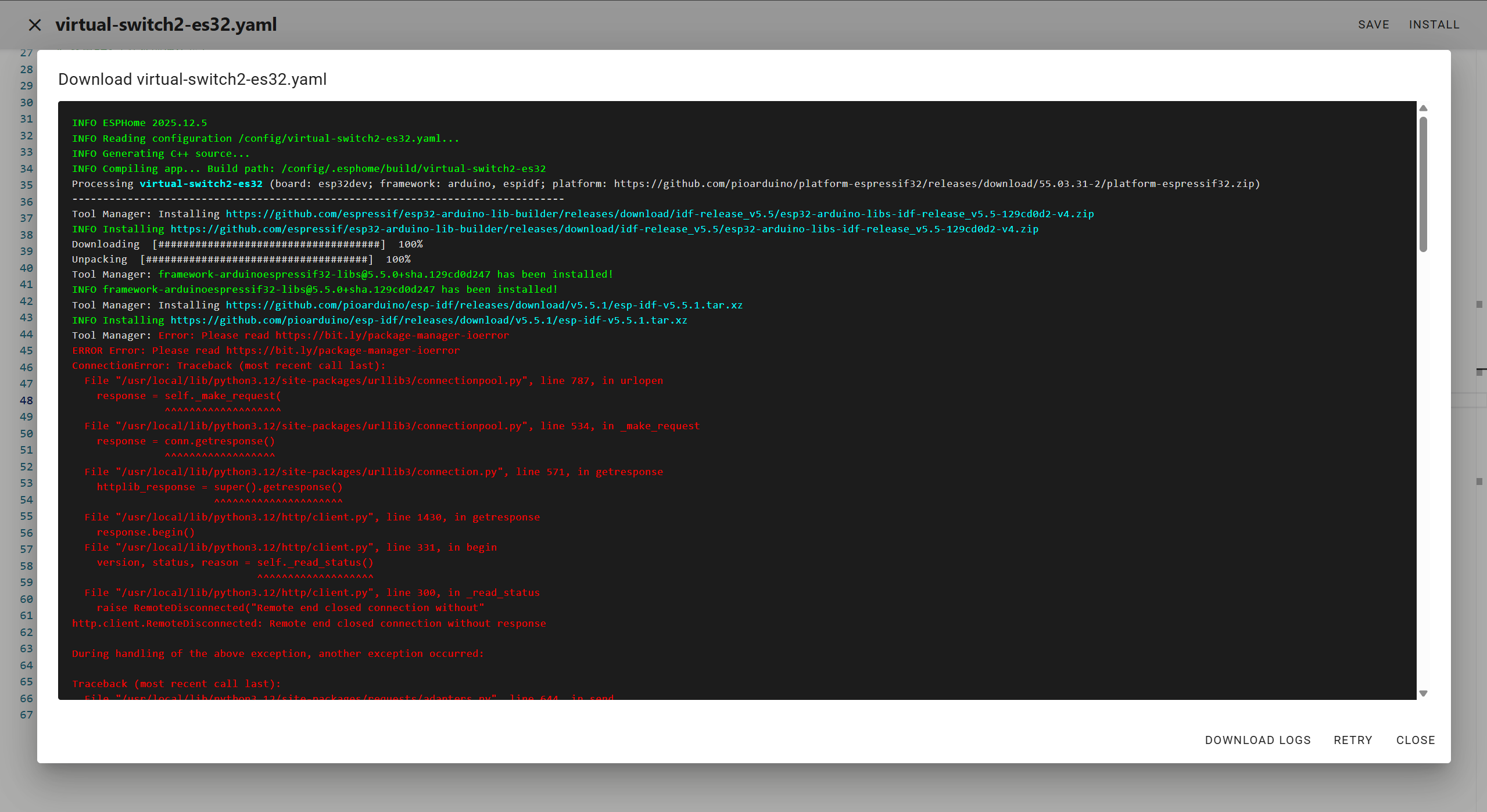Open esp32-arduino-libs zip link on Tool Manager line
This screenshot has width=1487, height=812.
pyautogui.click(x=659, y=214)
